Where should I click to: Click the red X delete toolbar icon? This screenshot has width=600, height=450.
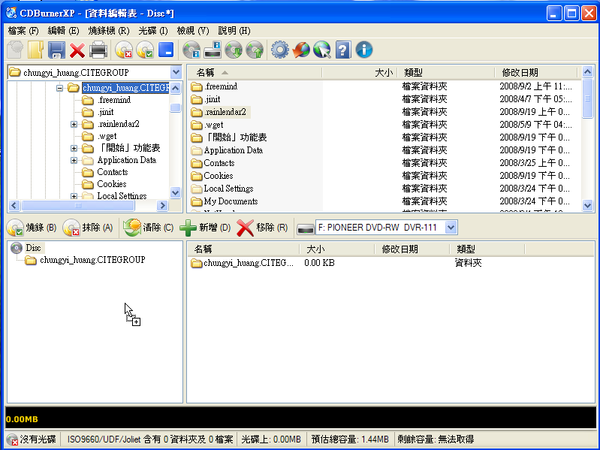[77, 50]
